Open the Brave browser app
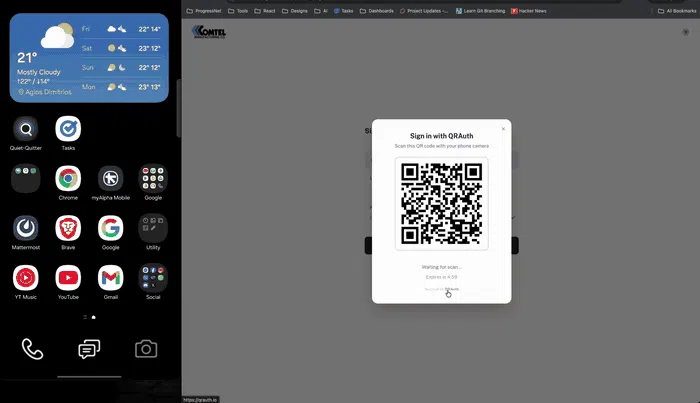The width and height of the screenshot is (700, 403). click(68, 229)
